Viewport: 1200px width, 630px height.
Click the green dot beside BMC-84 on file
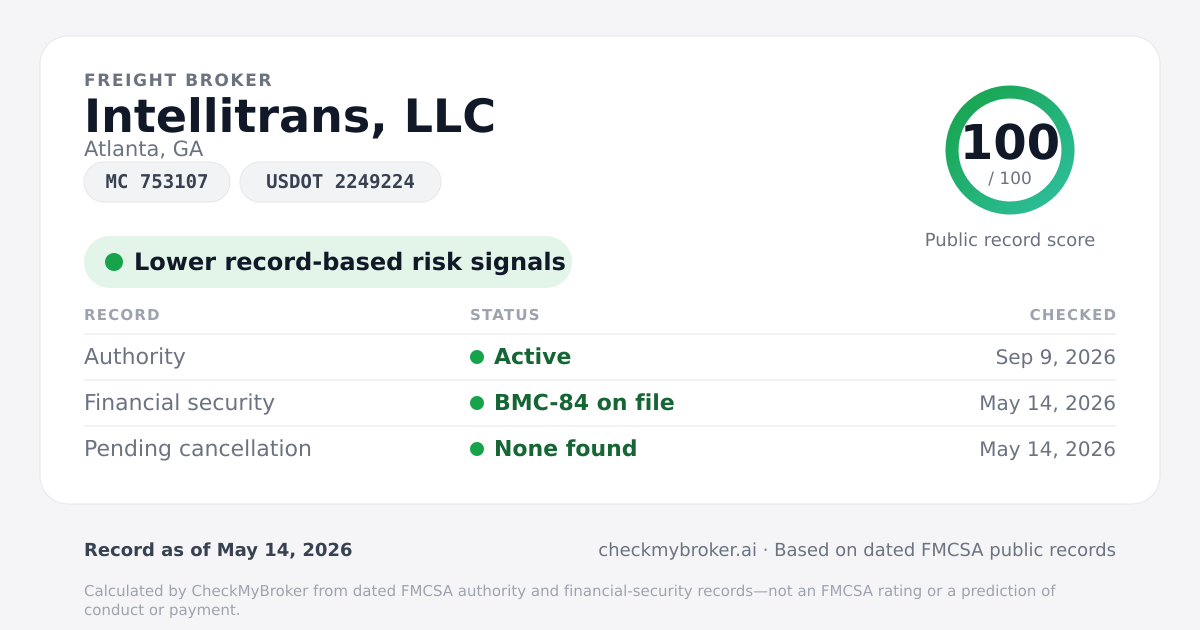477,403
